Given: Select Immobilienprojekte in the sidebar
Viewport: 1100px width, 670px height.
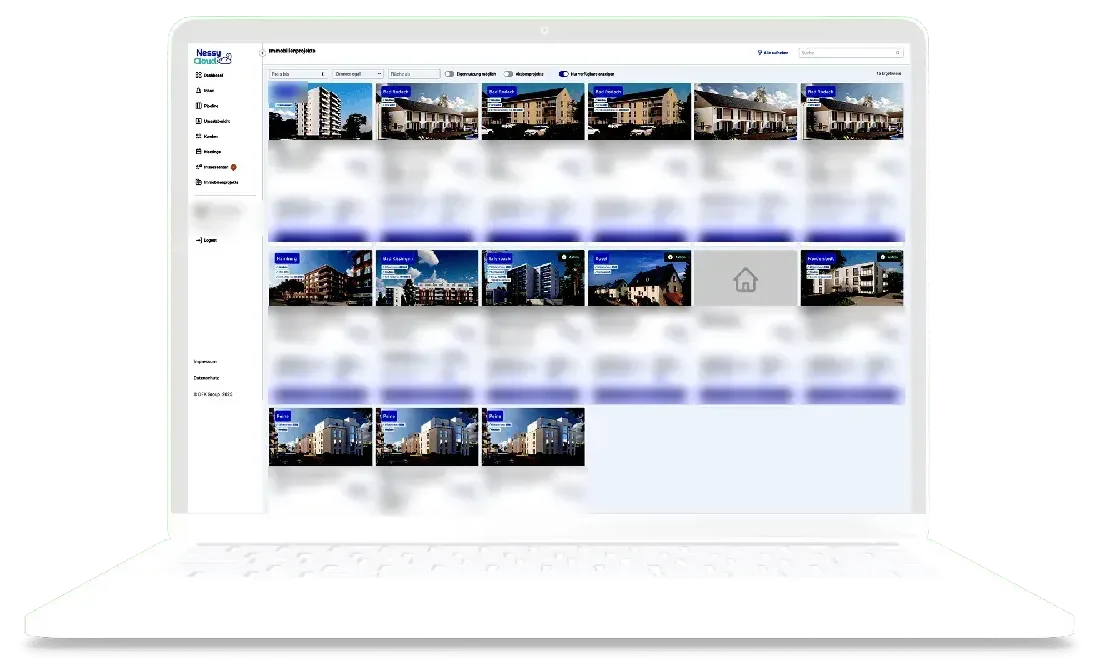Looking at the screenshot, I should [217, 182].
